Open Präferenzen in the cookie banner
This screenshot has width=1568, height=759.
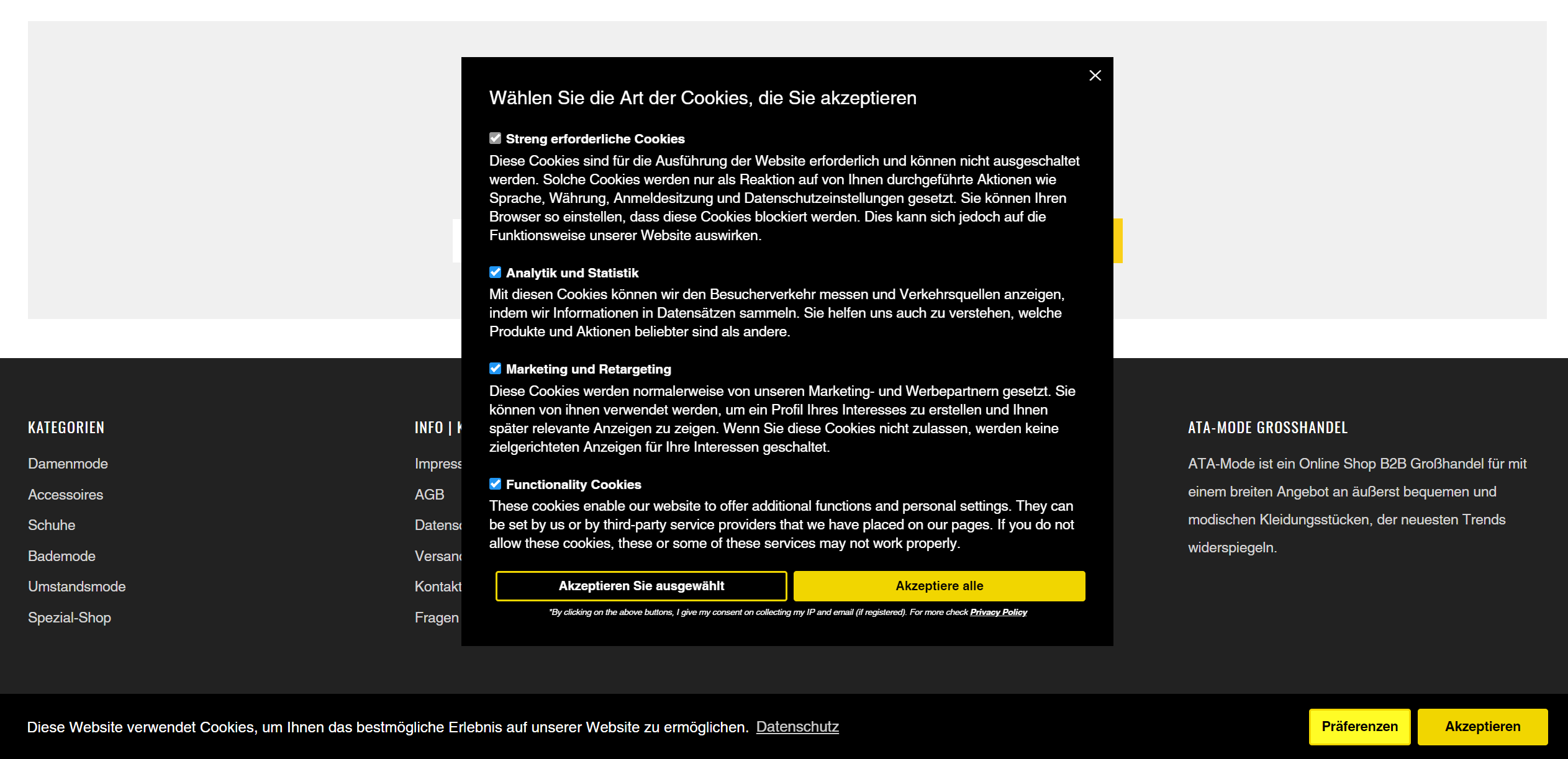click(1360, 727)
